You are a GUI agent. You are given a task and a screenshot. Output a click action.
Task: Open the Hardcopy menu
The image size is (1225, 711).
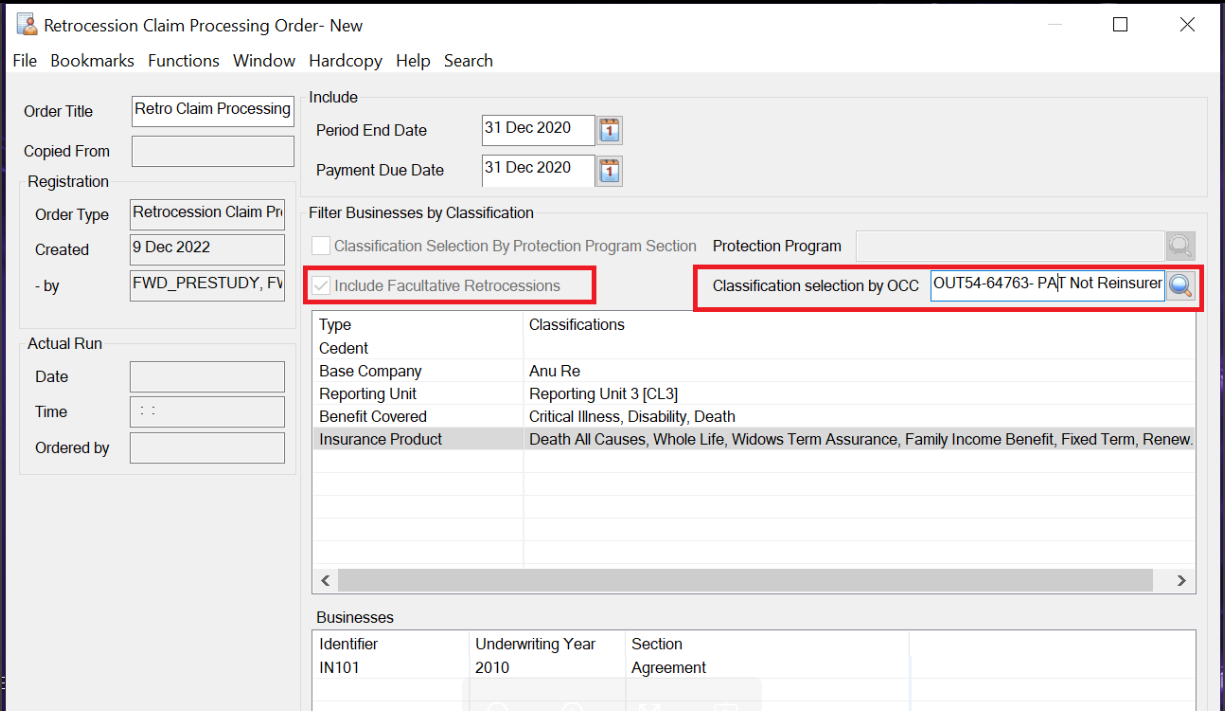345,61
